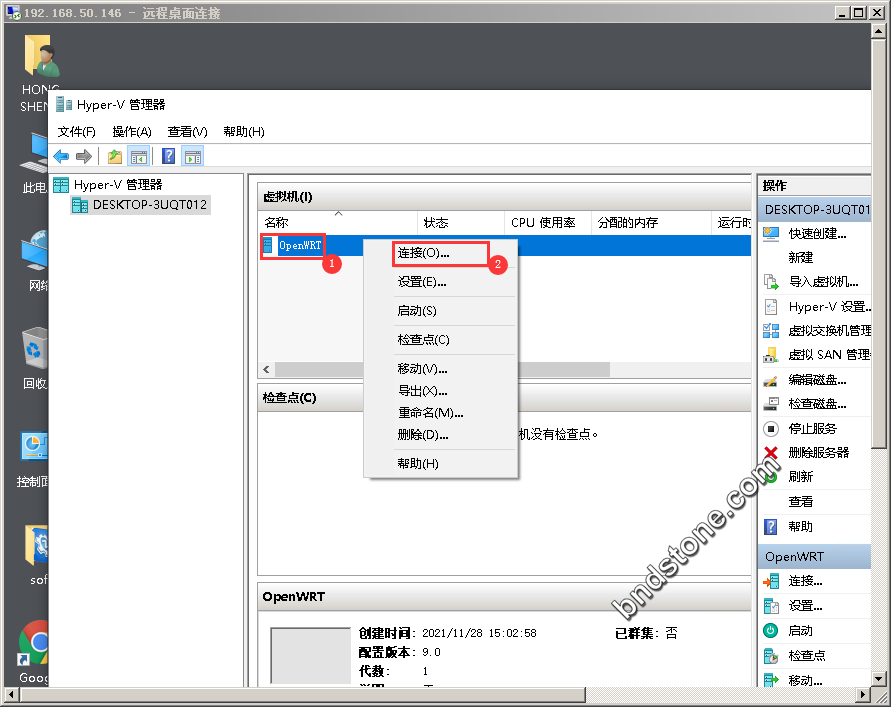Open the HONG SHEN user folder desktop icon
The height and width of the screenshot is (707, 891).
(x=39, y=72)
